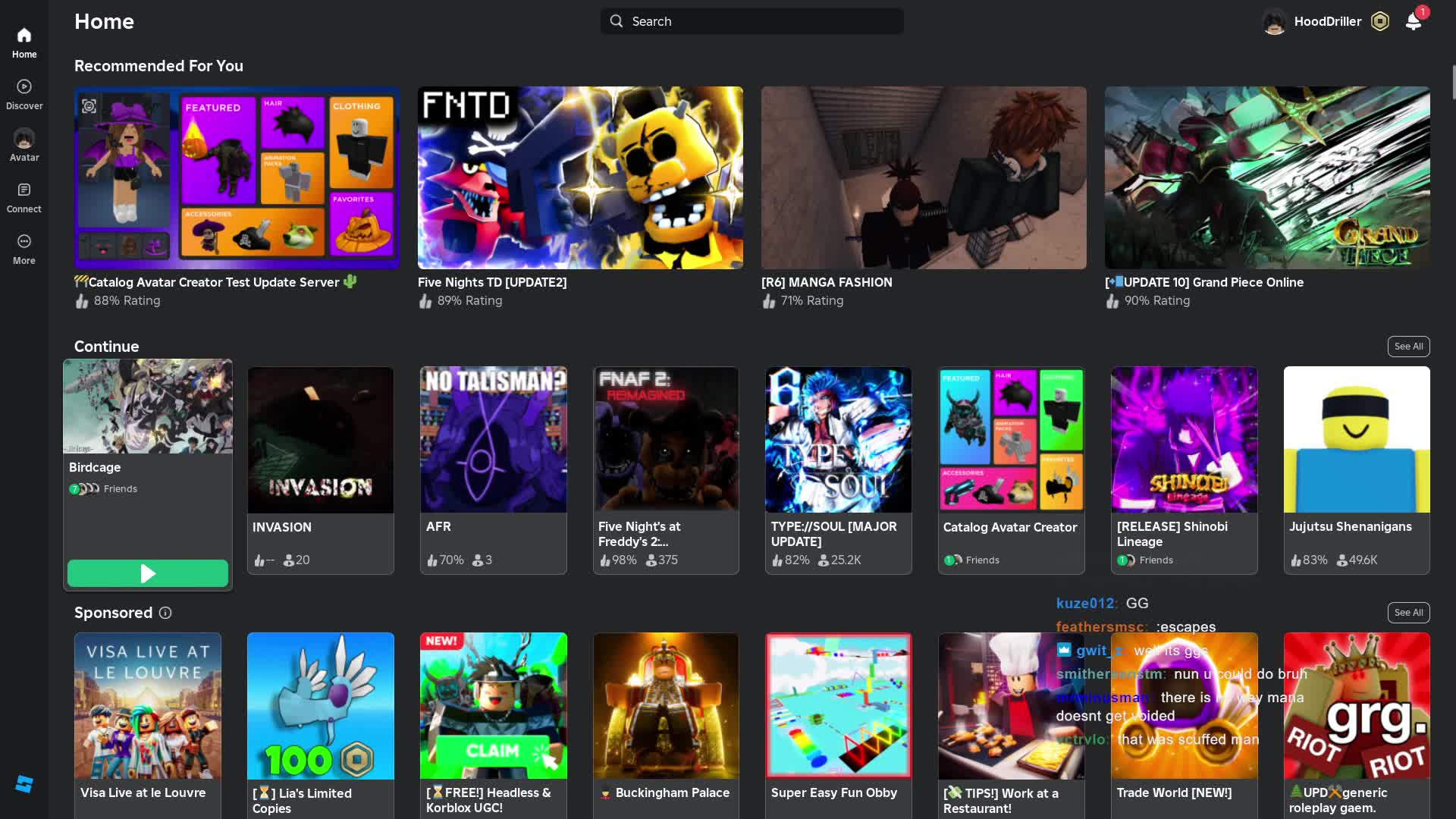Open the TYPE://SOUL game card

tap(839, 470)
